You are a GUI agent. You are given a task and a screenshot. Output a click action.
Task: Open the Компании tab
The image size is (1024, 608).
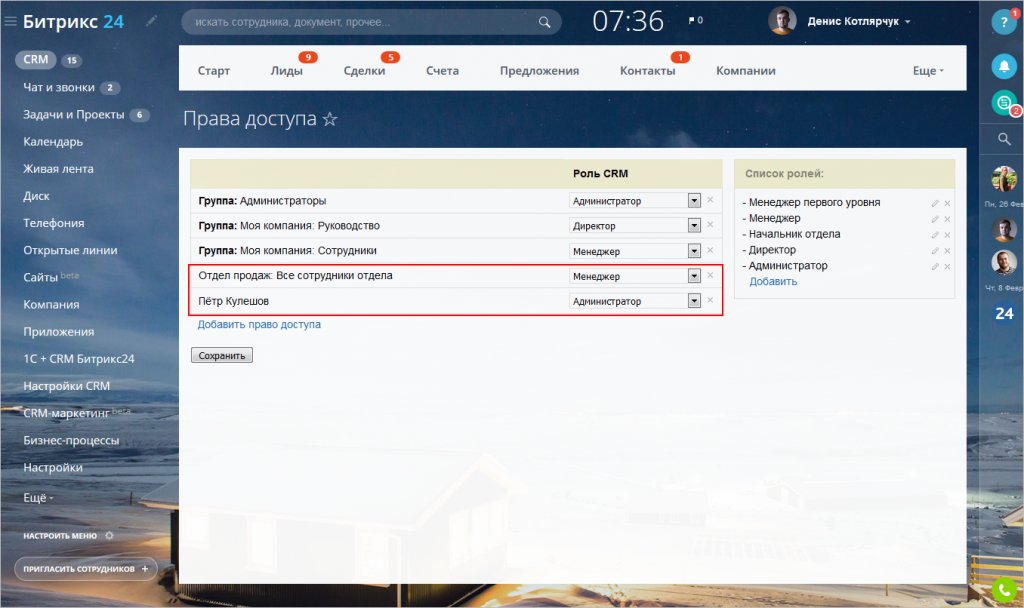[x=746, y=71]
